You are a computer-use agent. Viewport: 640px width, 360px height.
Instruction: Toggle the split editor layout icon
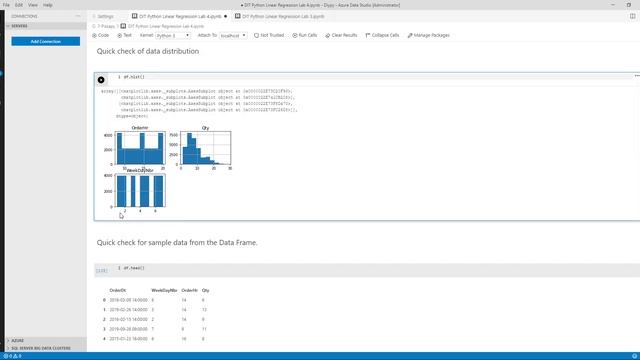632,16
